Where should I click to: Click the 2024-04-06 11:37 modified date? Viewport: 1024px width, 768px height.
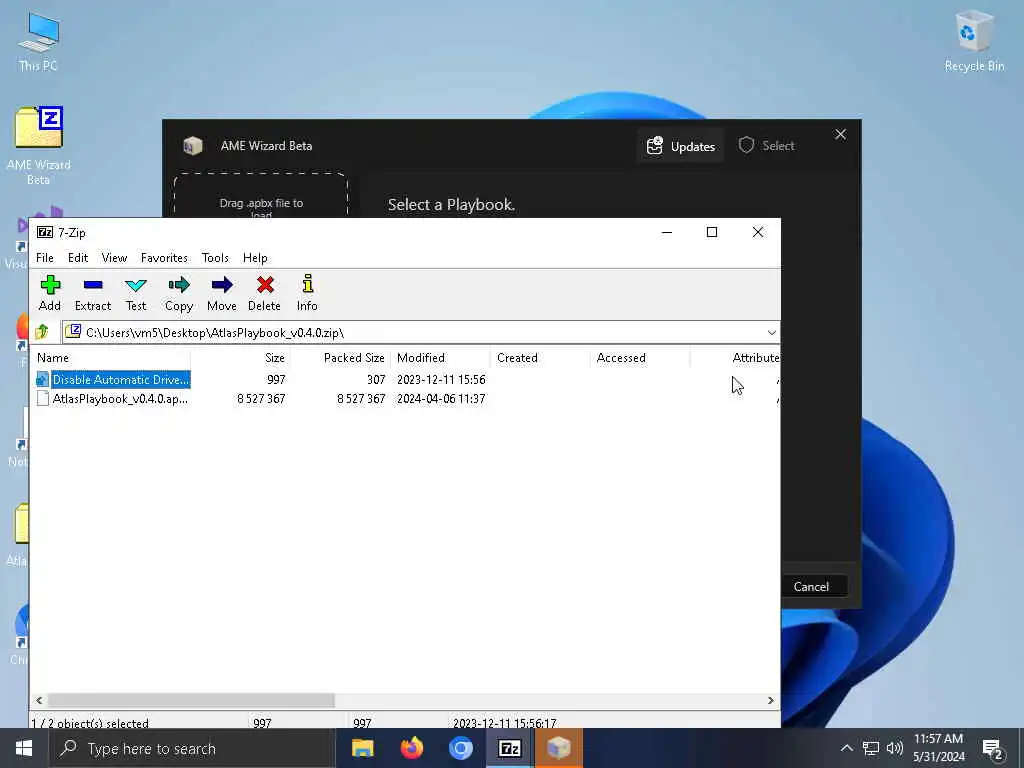click(x=441, y=398)
